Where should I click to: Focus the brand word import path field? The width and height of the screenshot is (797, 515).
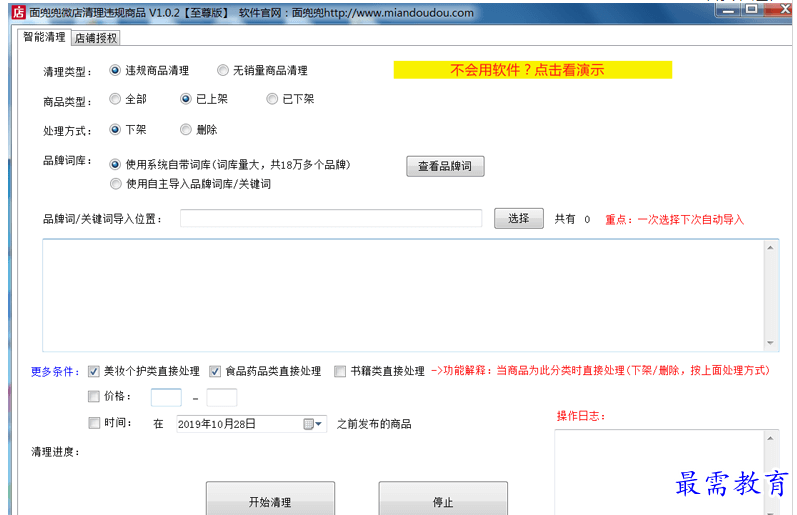tap(331, 219)
